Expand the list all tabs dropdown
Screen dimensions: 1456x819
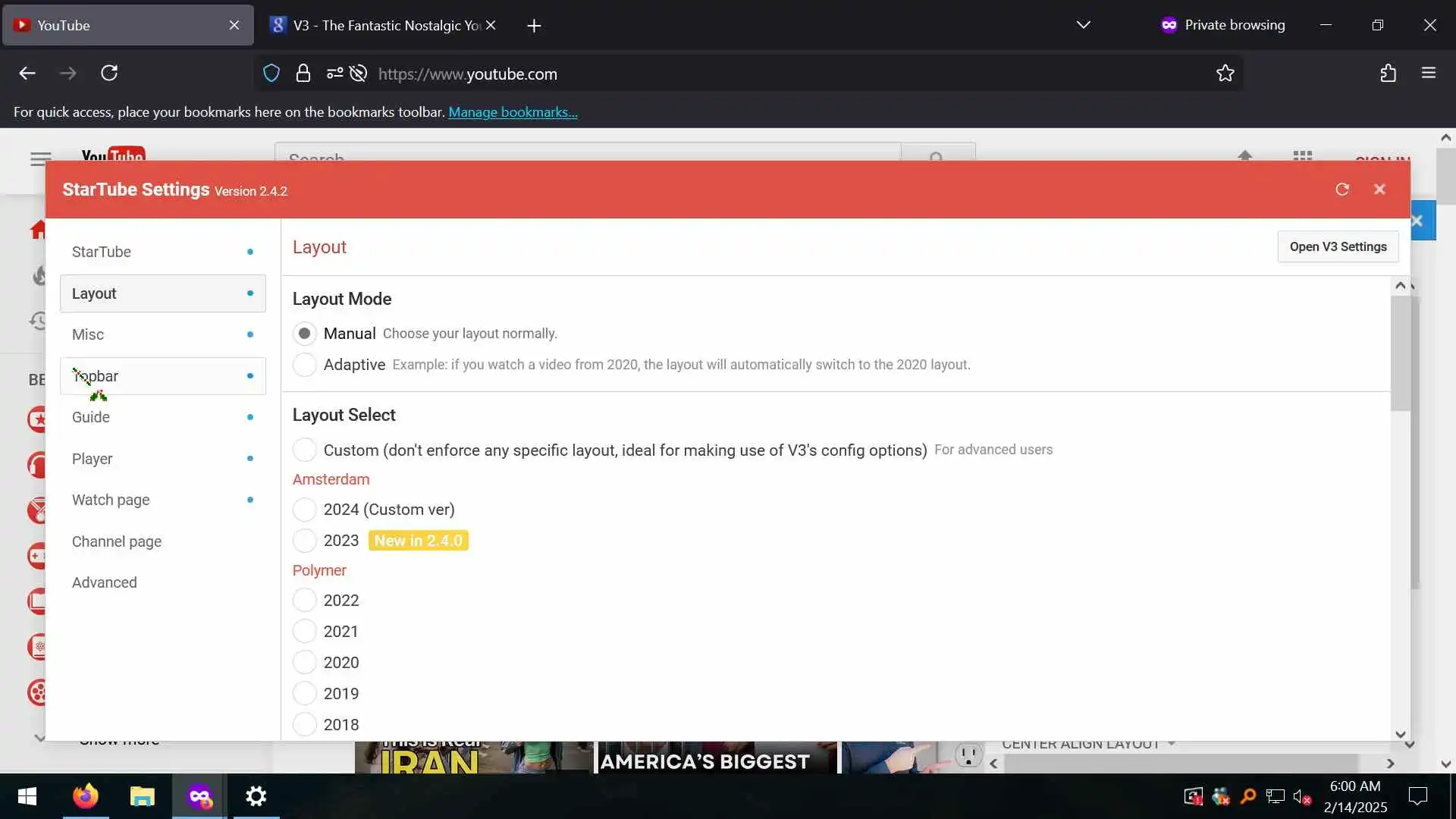pos(1083,25)
